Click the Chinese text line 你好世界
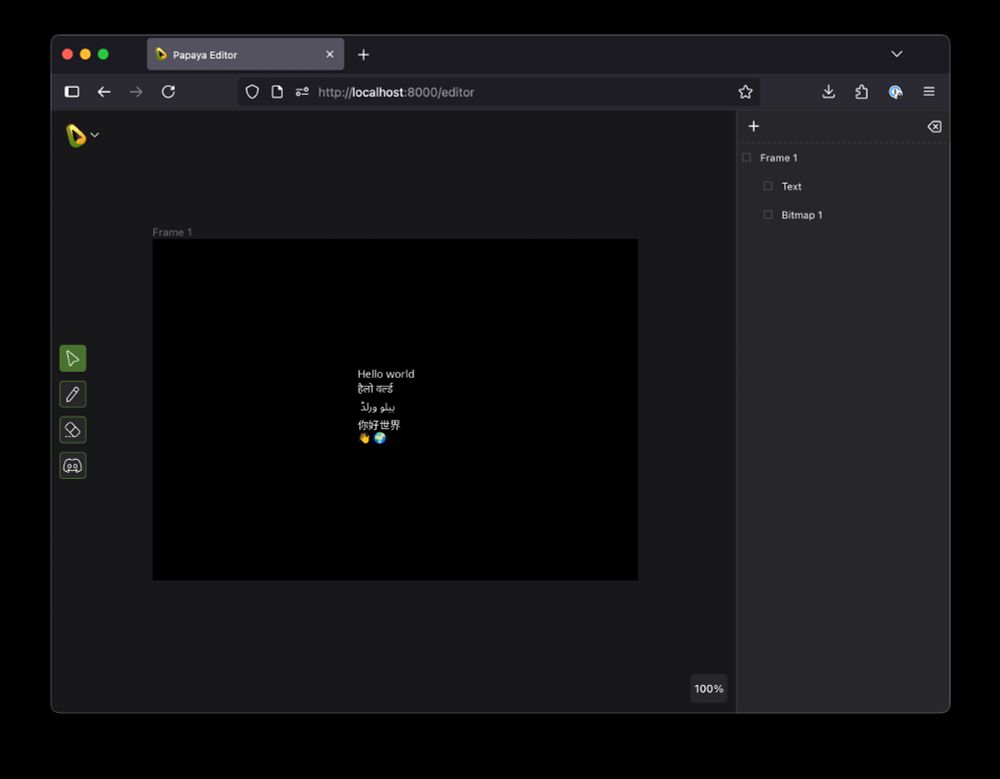This screenshot has height=779, width=1000. [x=379, y=425]
